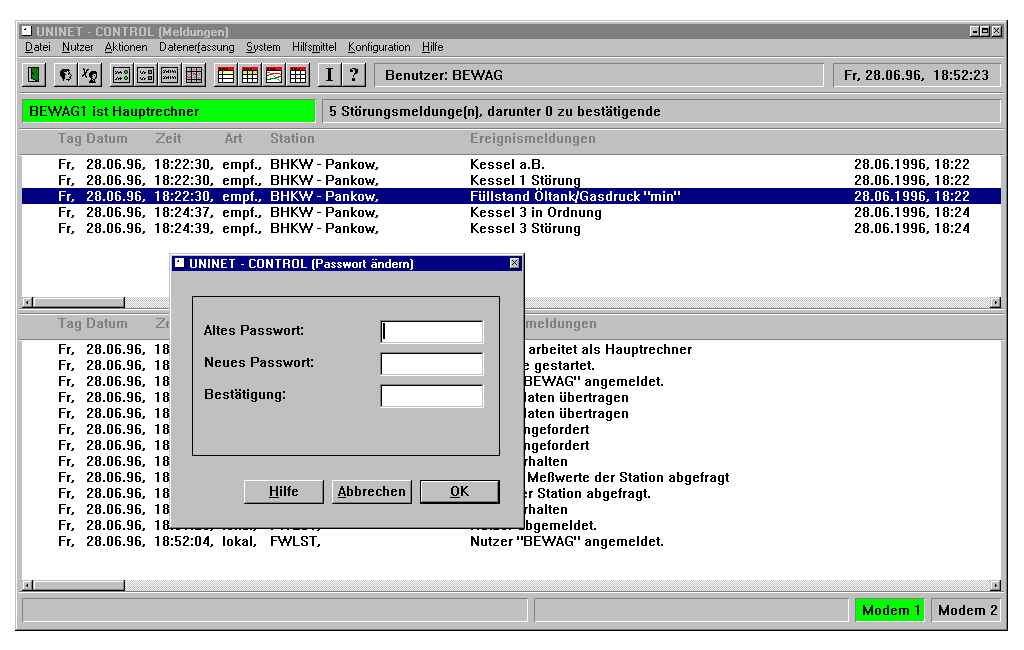Click the Modem 2 status indicator
Image resolution: width=1024 pixels, height=650 pixels.
point(967,610)
